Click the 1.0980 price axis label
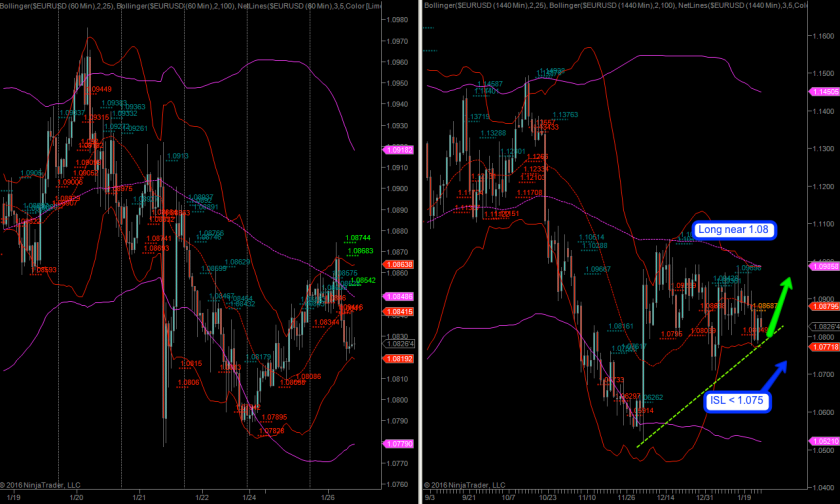Screen dimensions: 840x504 point(397,20)
